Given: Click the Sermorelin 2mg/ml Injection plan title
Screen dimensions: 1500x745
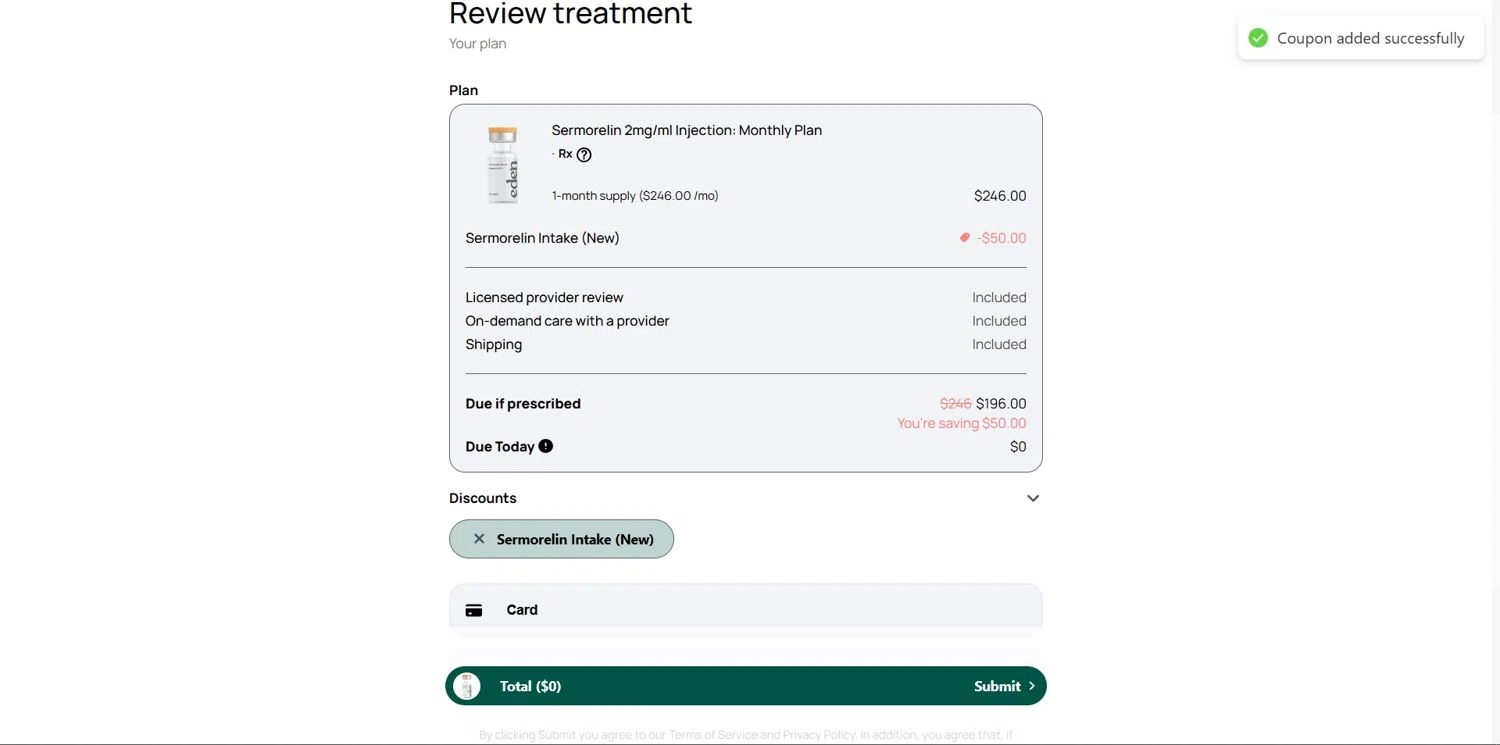Looking at the screenshot, I should click(x=687, y=130).
